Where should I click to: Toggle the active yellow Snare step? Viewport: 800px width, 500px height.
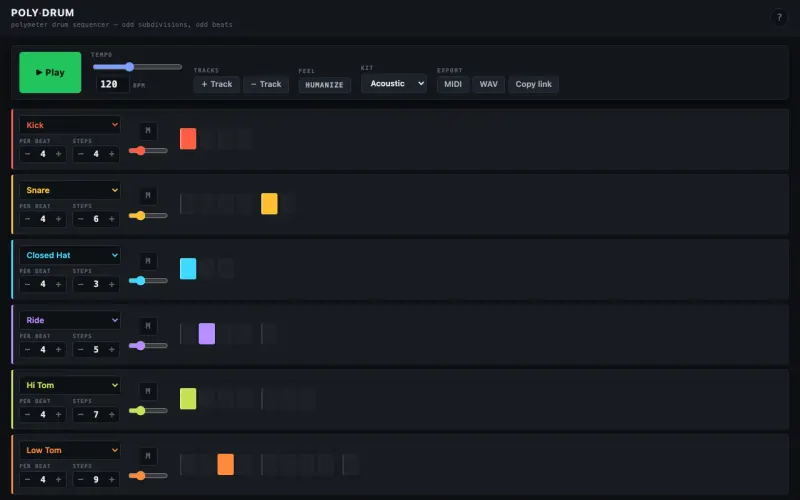coord(269,204)
